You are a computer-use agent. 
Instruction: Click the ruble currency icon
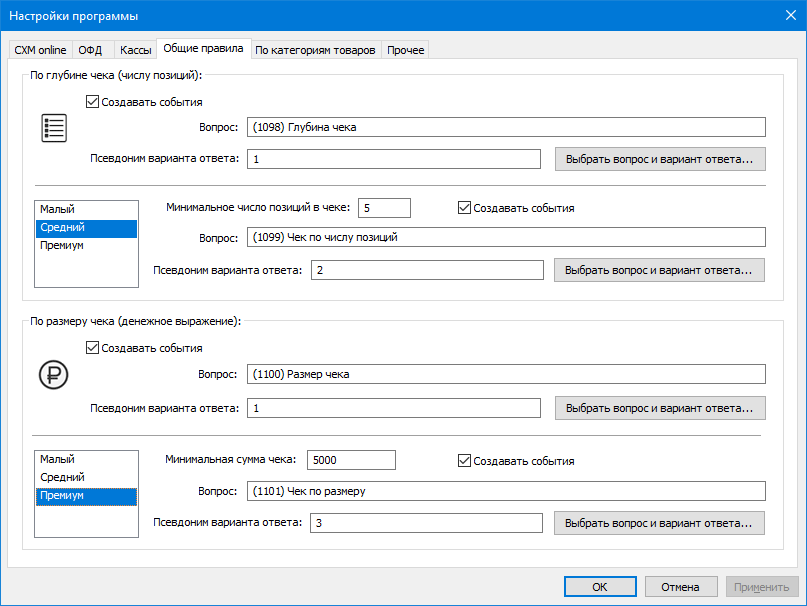pyautogui.click(x=52, y=374)
